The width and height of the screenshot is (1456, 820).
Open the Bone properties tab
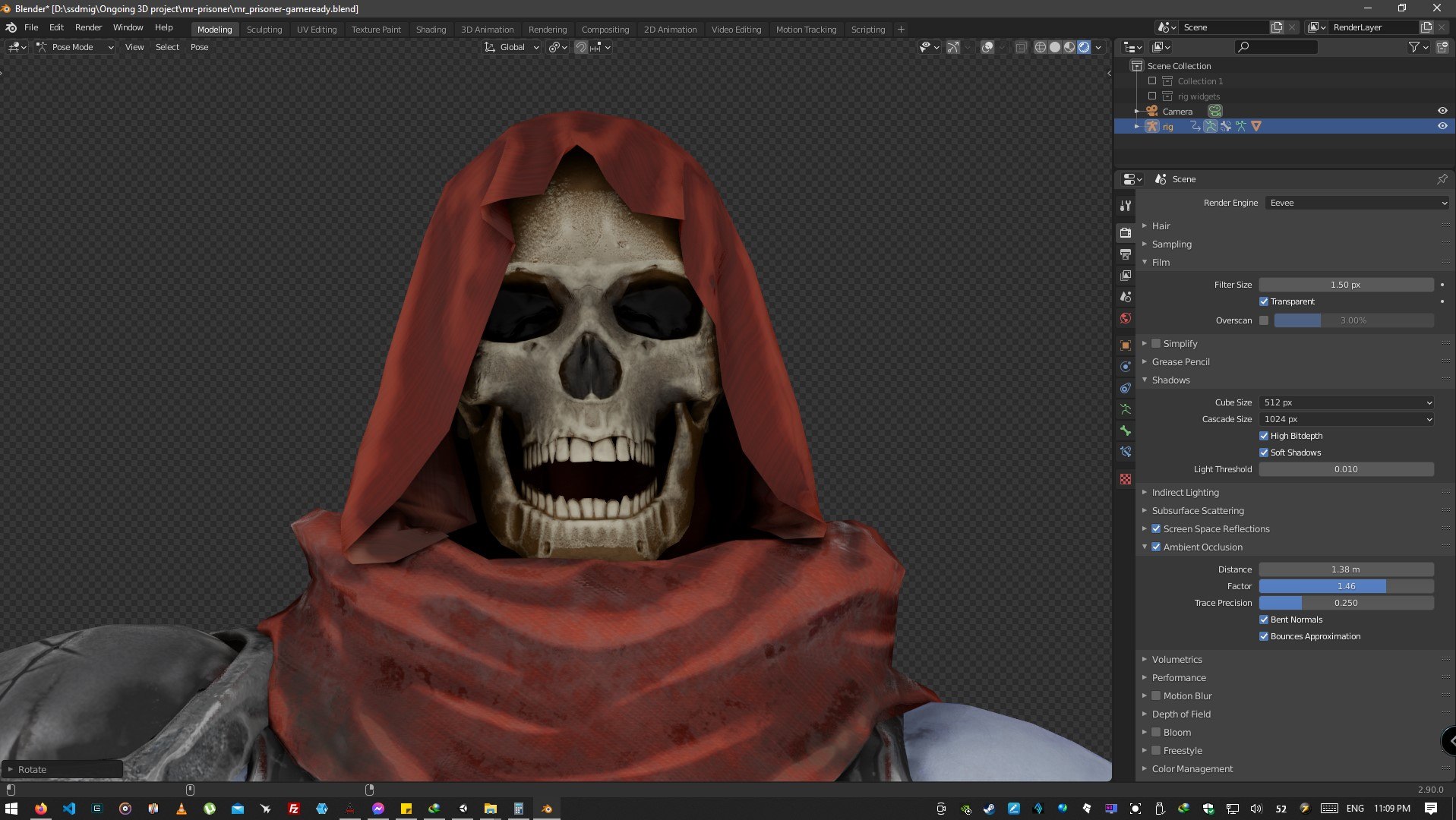(1126, 430)
